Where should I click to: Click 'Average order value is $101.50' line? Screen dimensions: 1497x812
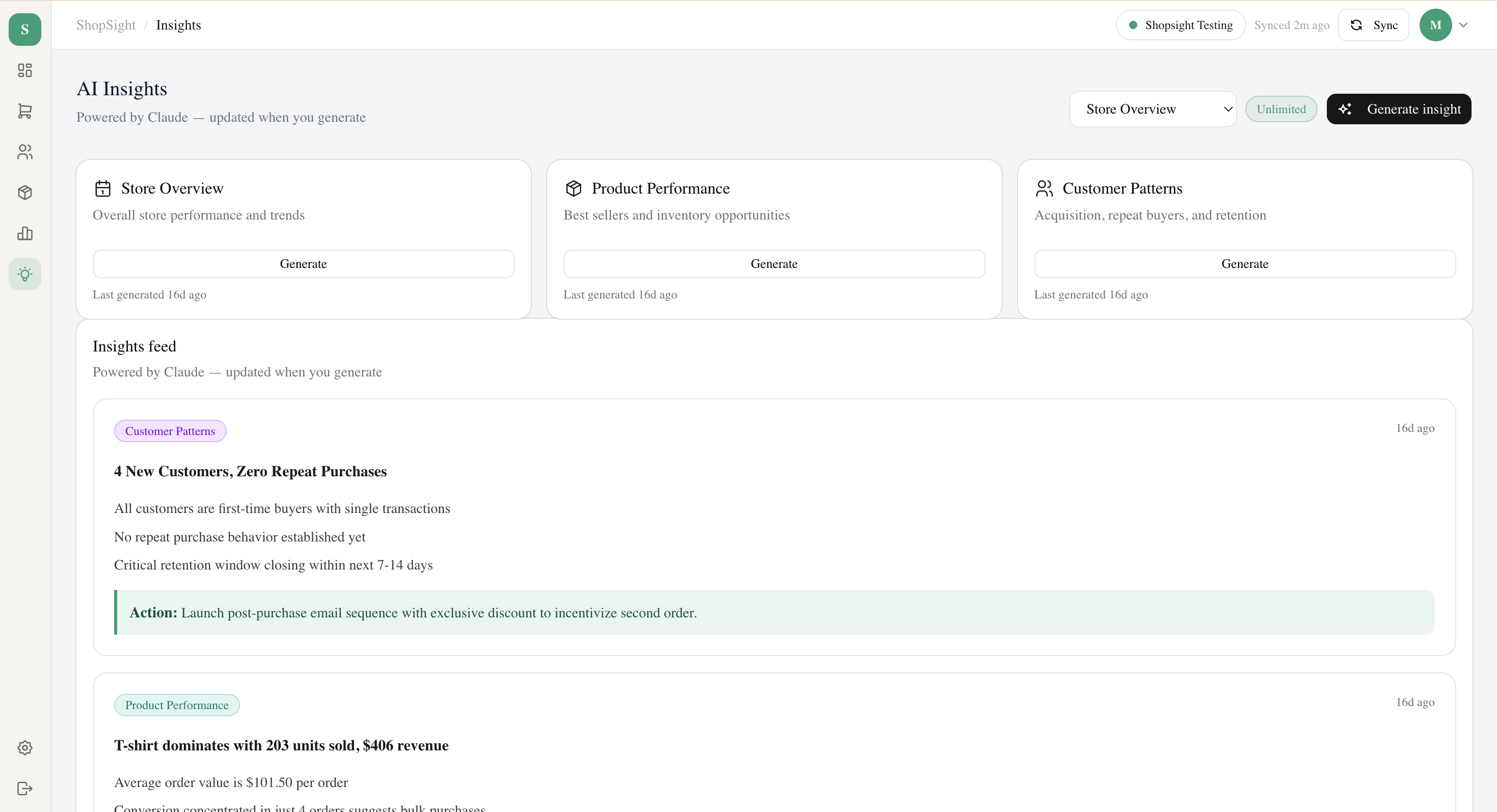(x=231, y=782)
